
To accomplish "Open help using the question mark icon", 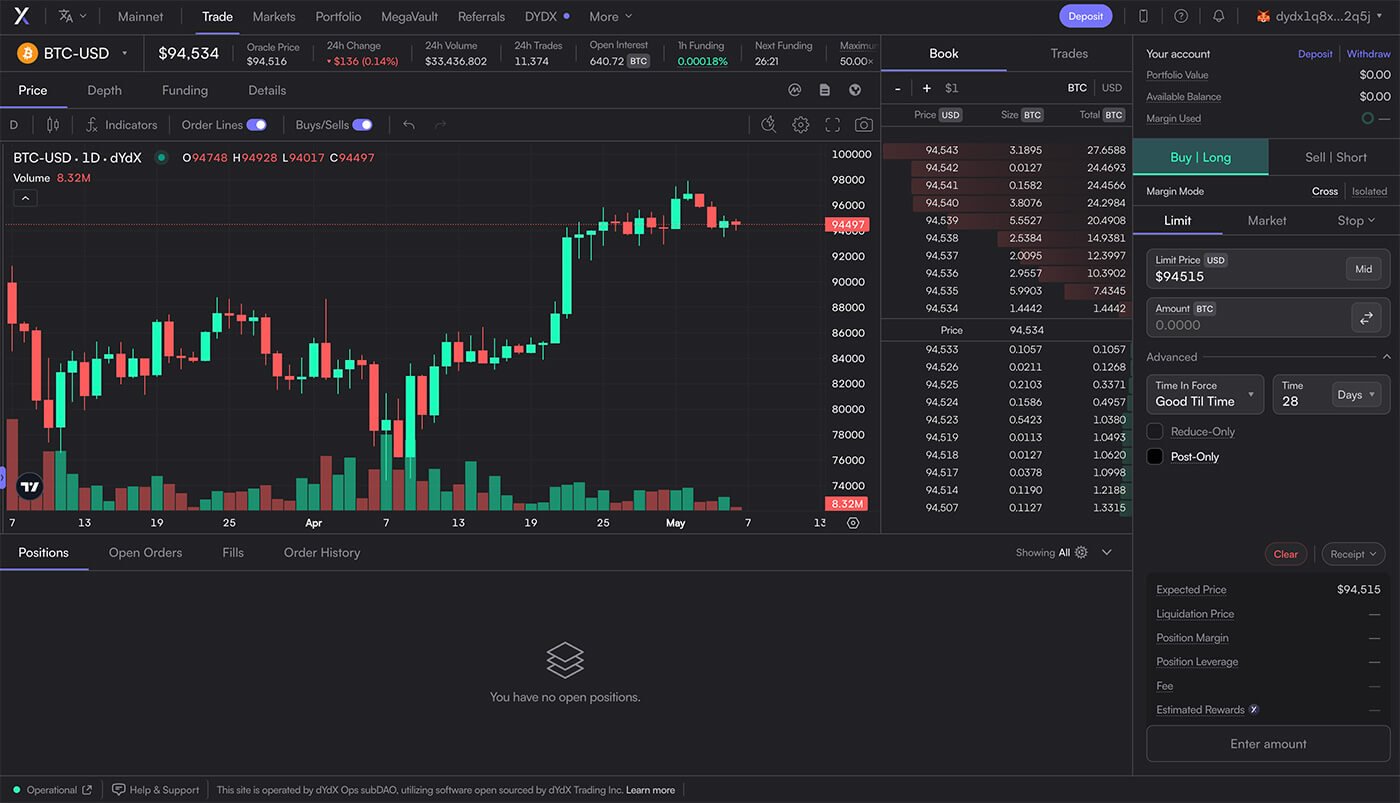I will coord(1180,16).
